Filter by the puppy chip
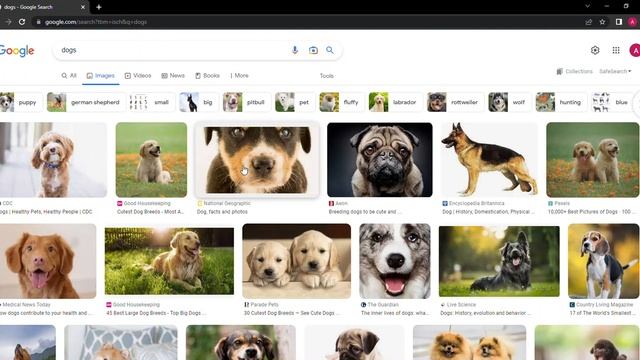640x360 pixels. 21,102
